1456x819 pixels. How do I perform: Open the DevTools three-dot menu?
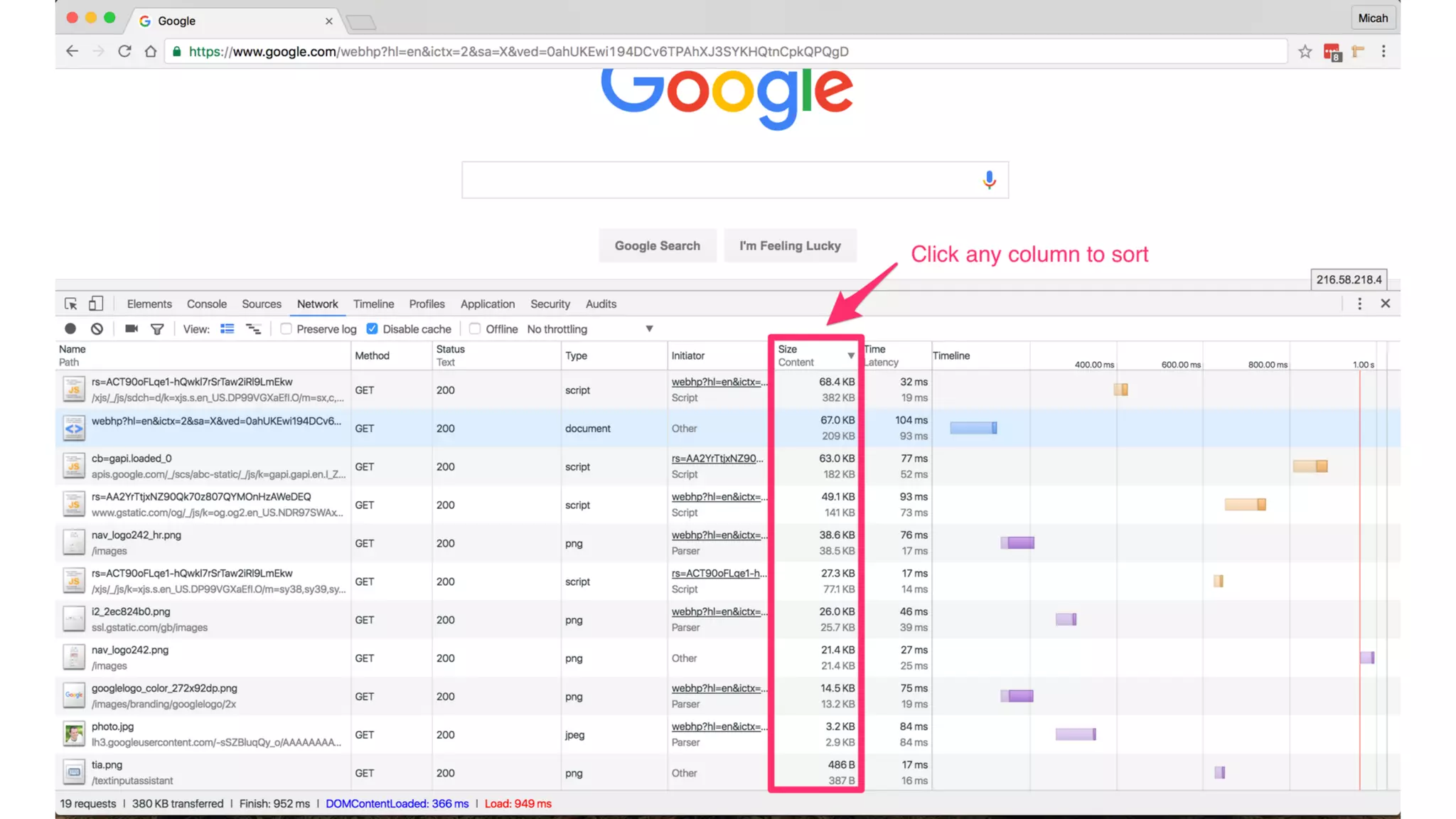(1359, 304)
